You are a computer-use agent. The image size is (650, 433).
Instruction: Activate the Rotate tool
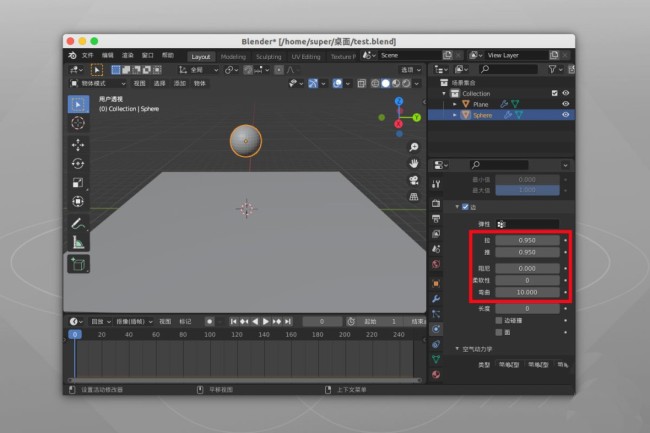[78, 164]
